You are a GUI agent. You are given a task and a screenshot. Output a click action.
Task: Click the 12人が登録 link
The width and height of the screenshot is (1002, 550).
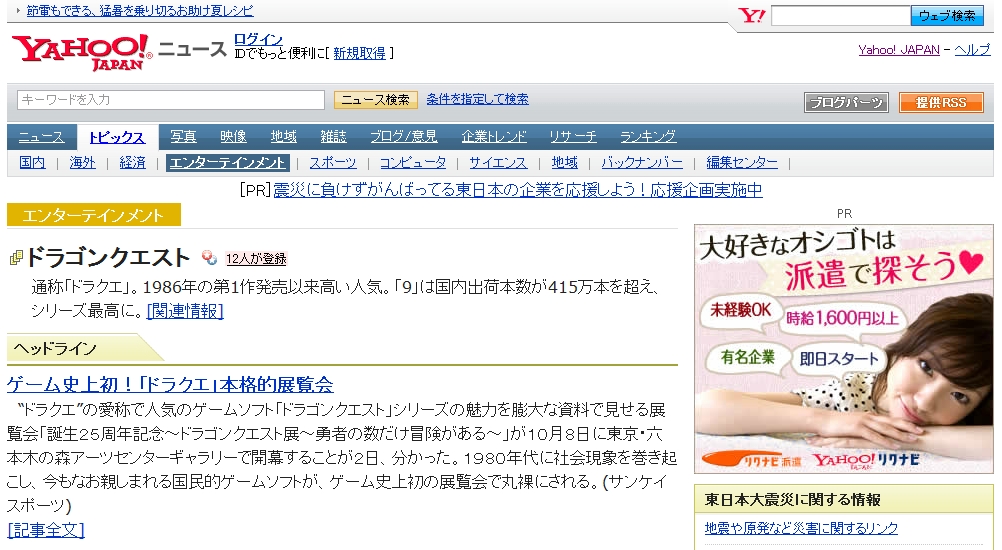click(256, 259)
